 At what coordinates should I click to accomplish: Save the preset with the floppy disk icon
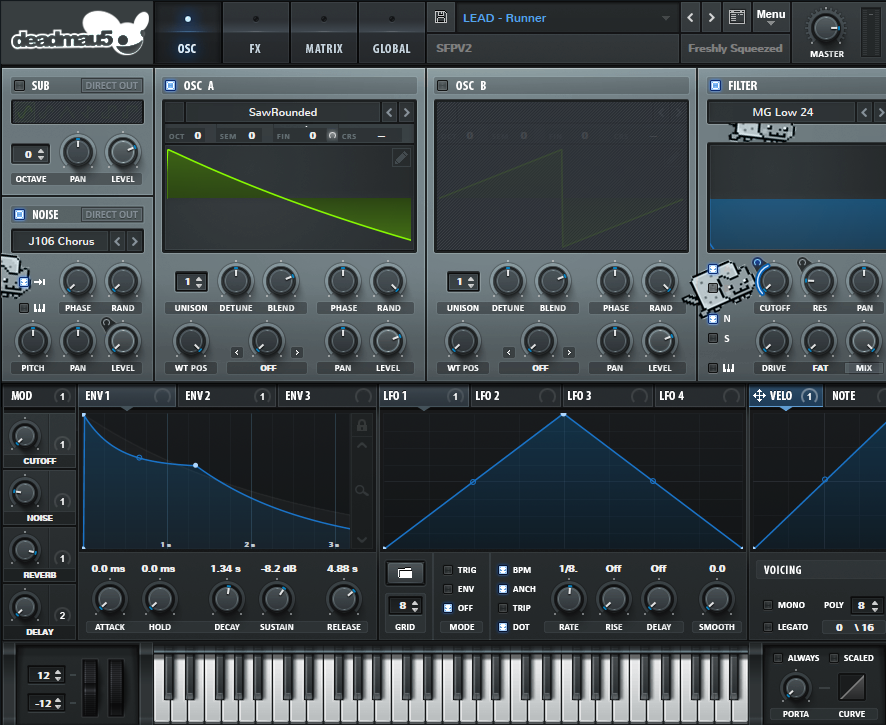coord(441,18)
